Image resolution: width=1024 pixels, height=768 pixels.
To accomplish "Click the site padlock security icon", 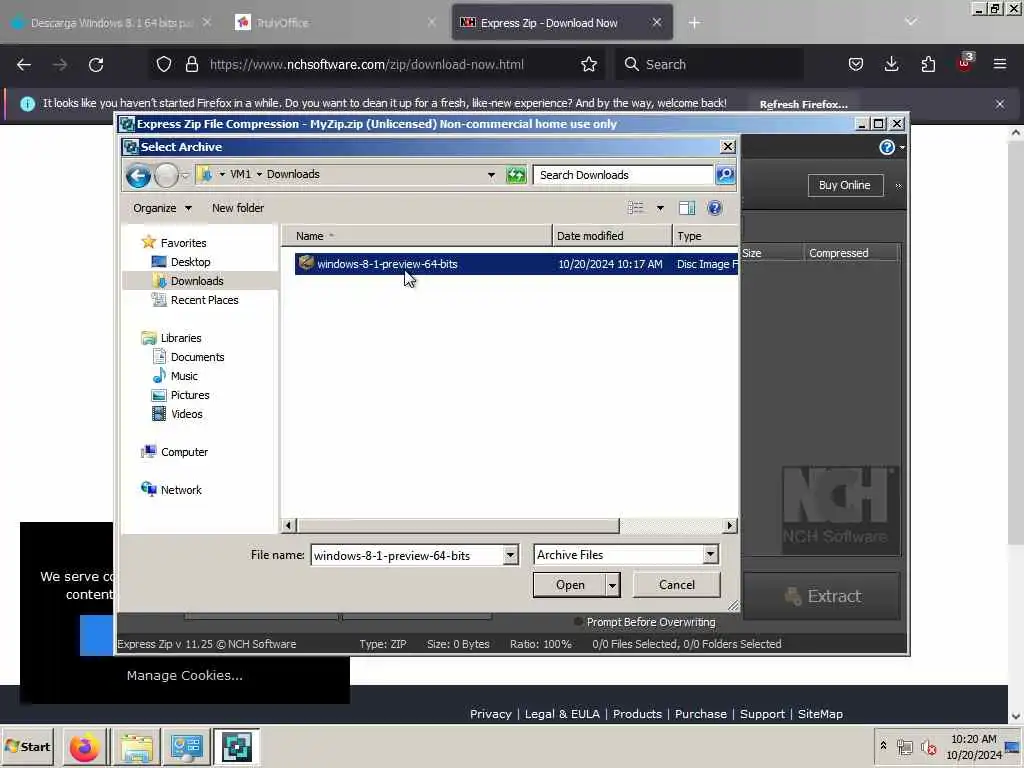I will point(191,64).
